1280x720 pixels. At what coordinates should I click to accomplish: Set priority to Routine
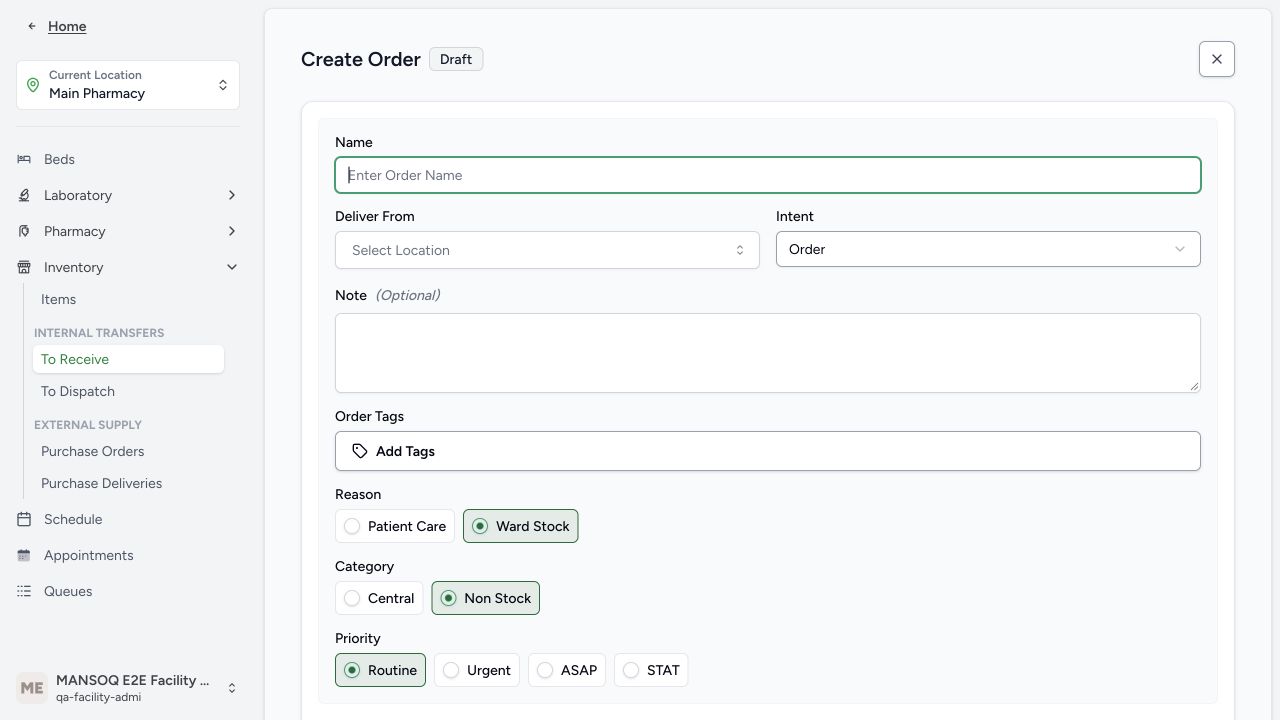pyautogui.click(x=380, y=670)
